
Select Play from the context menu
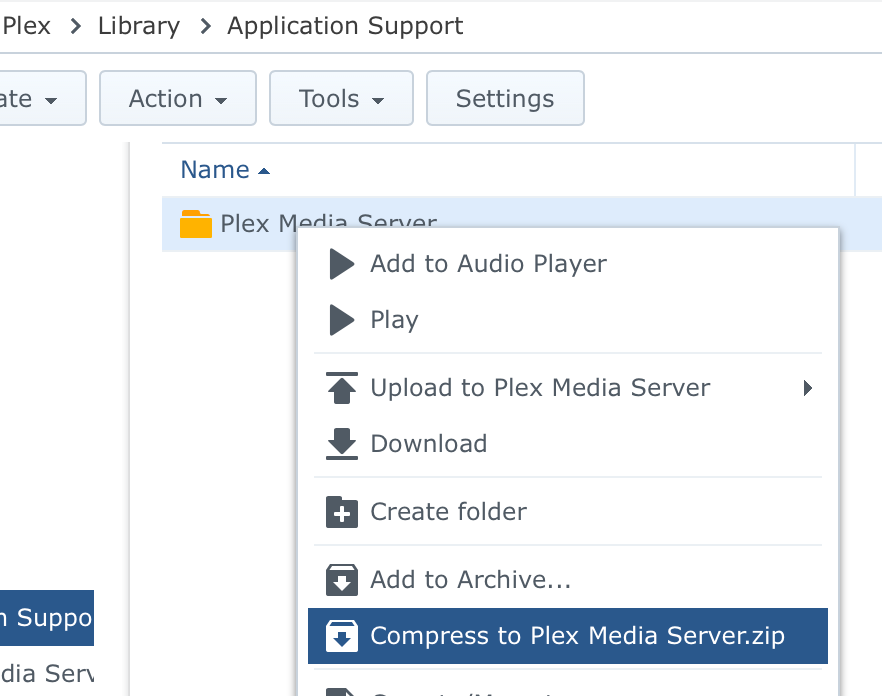tap(568, 320)
